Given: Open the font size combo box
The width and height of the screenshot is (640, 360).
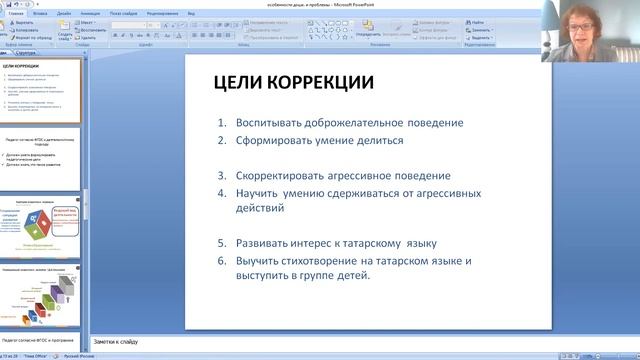Looking at the screenshot, I should (x=153, y=25).
